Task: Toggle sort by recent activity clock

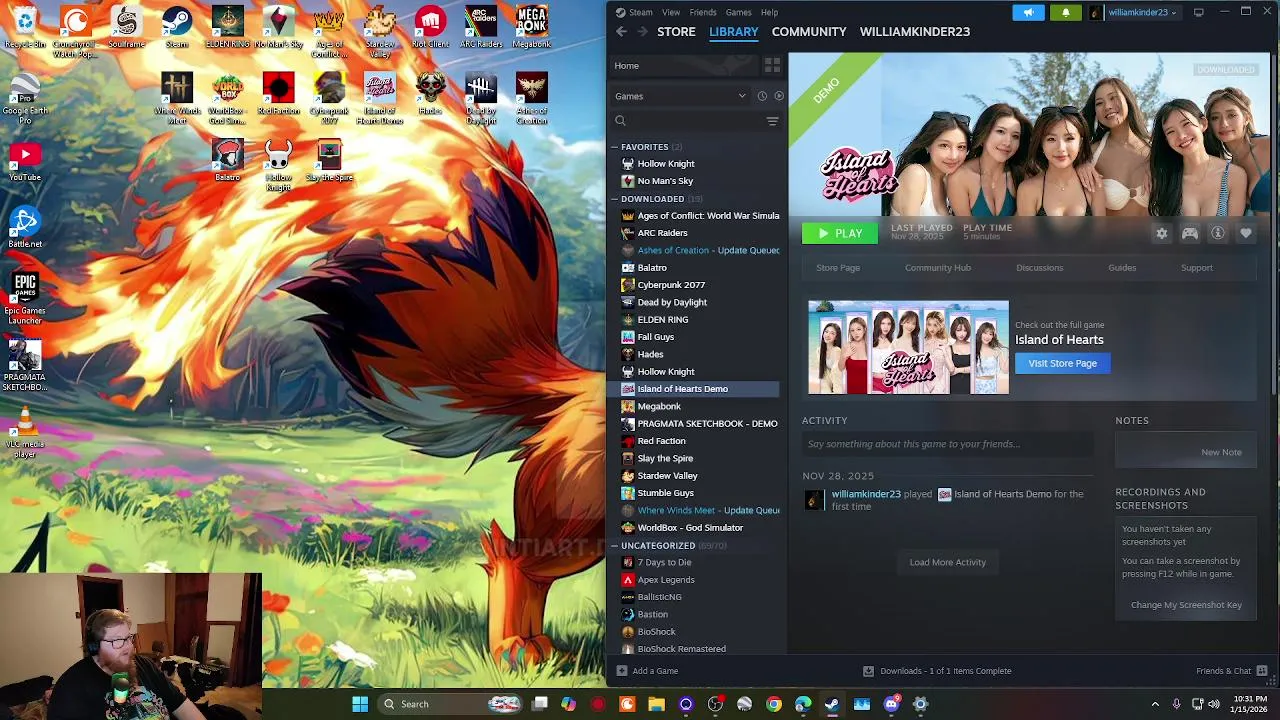Action: coord(762,96)
